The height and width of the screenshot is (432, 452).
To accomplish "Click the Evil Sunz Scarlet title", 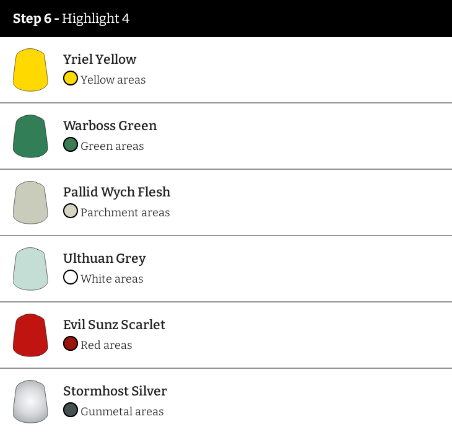I will 114,325.
